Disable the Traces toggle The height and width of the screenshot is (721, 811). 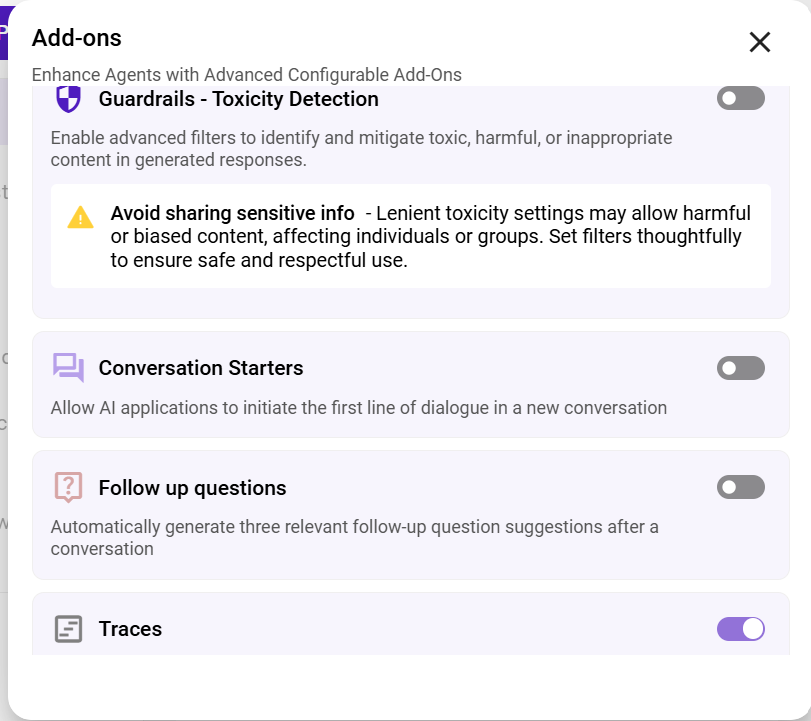tap(740, 628)
